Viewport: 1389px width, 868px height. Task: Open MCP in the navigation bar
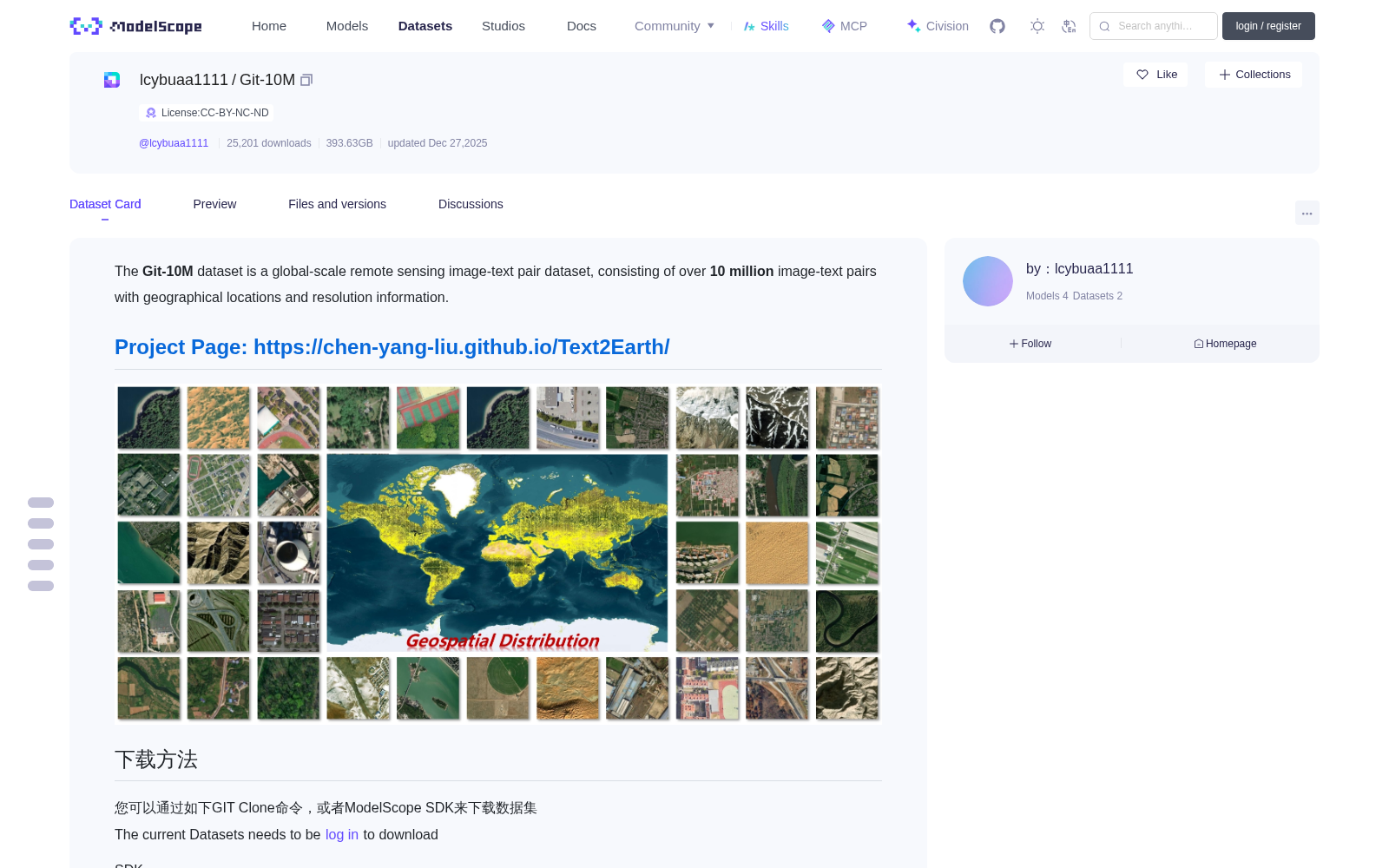(x=845, y=26)
